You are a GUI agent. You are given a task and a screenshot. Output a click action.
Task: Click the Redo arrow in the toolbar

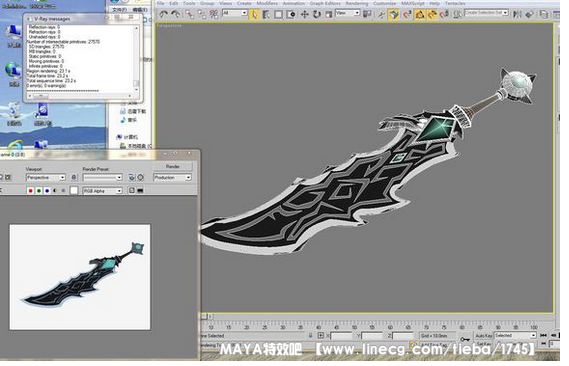(176, 14)
